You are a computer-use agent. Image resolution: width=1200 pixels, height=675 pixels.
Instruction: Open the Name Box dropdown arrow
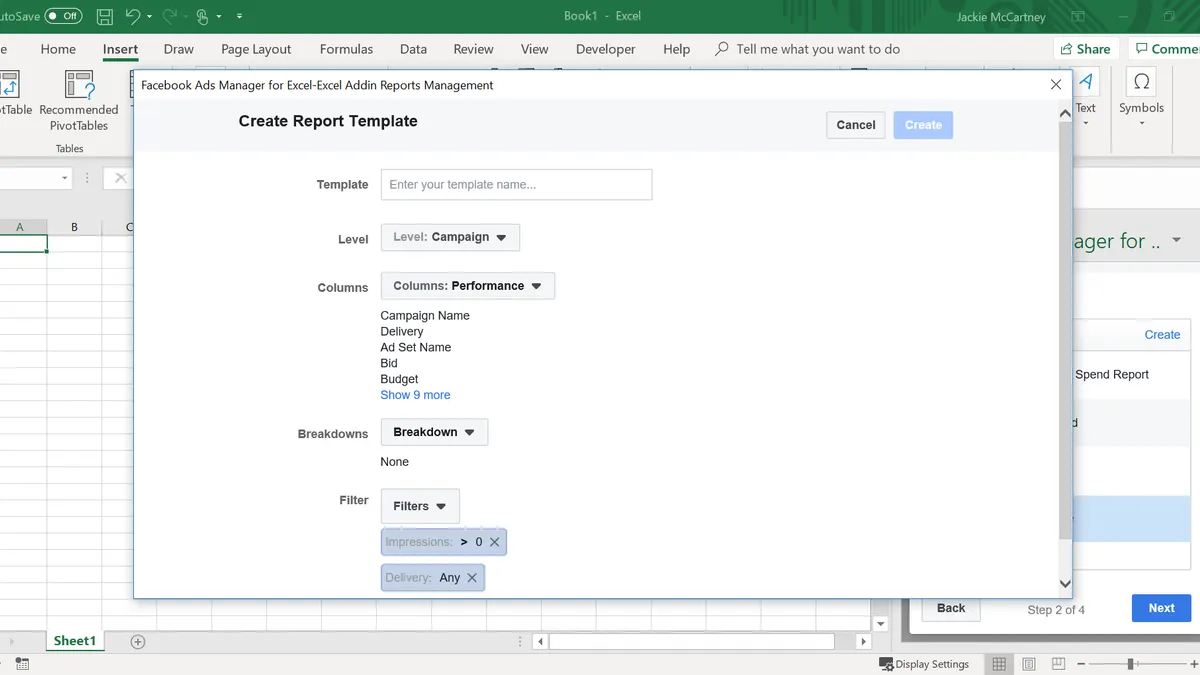[65, 178]
